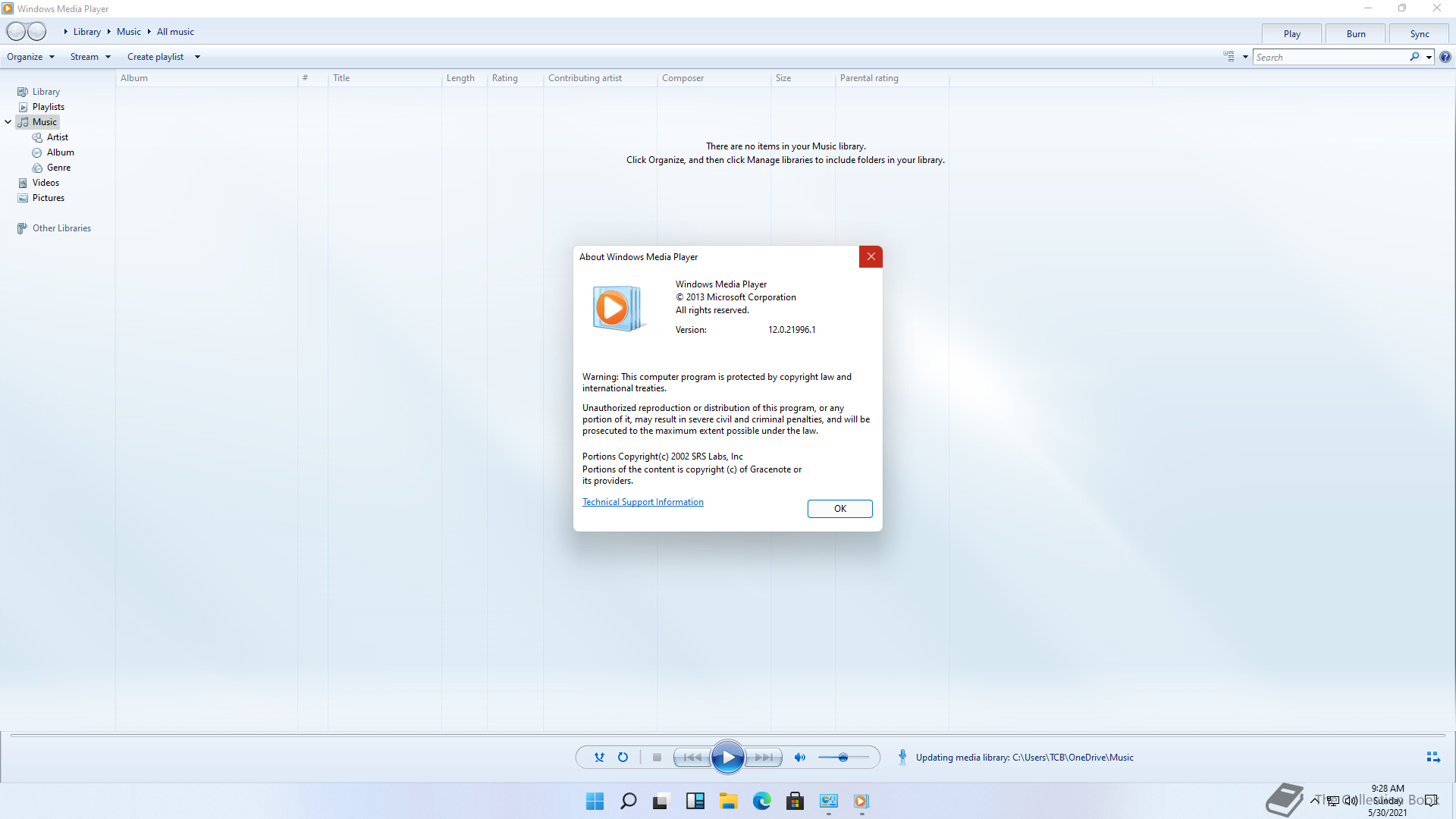Screen dimensions: 1456x819
Task: Click into the Search input box
Action: [1331, 57]
